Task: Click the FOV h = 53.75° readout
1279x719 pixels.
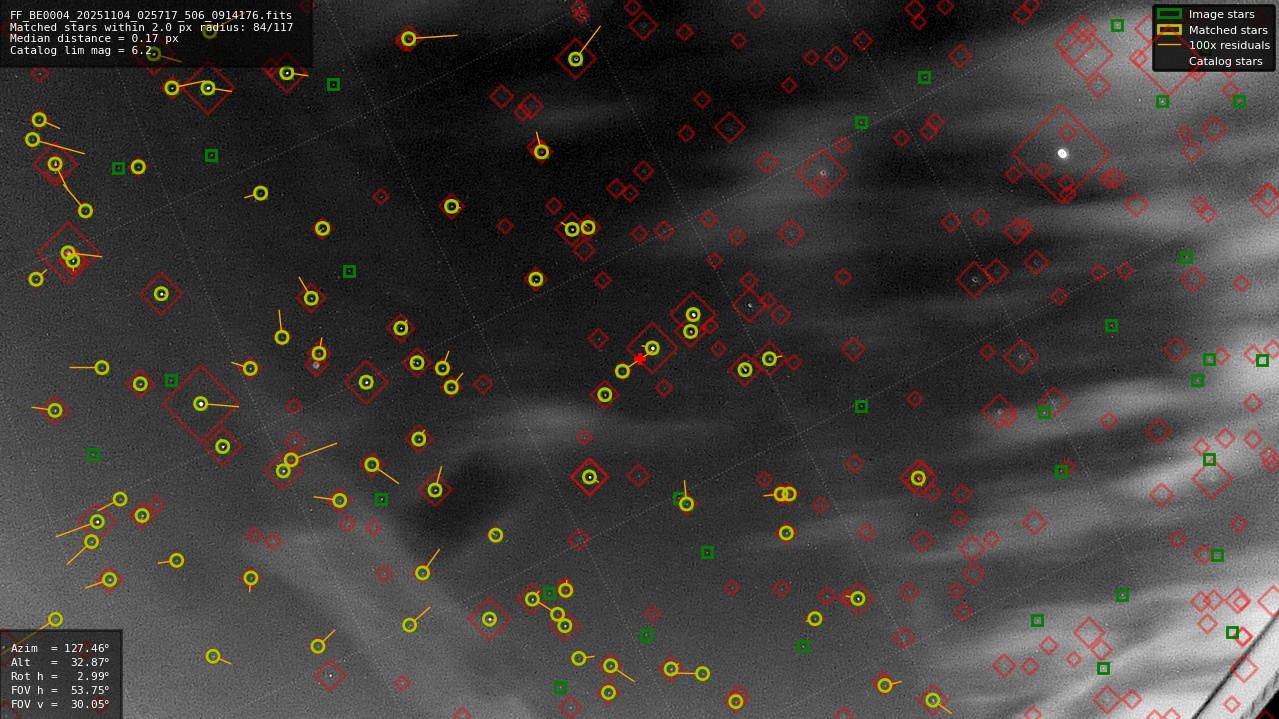Action: point(60,690)
